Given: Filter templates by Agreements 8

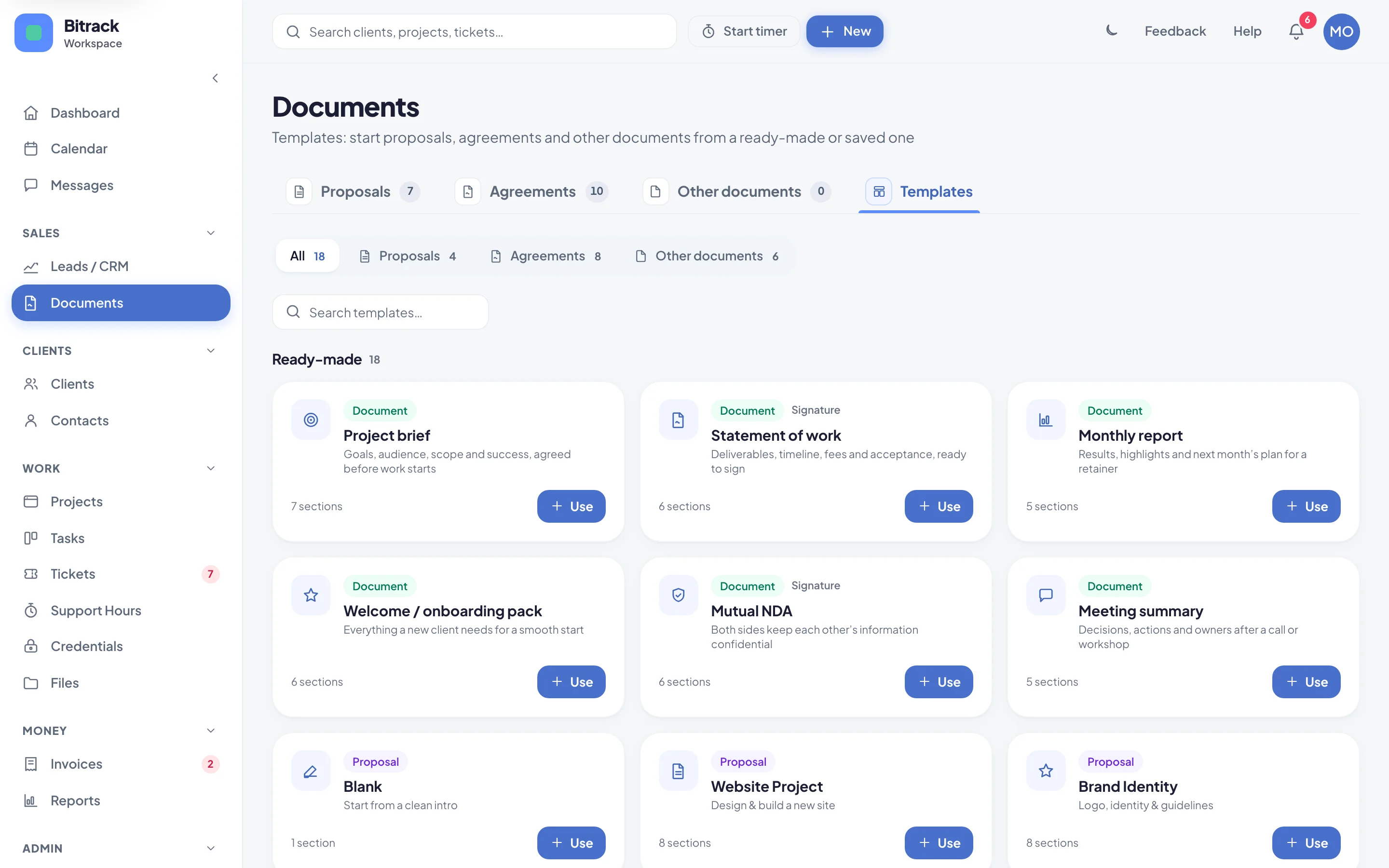Looking at the screenshot, I should 546,256.
